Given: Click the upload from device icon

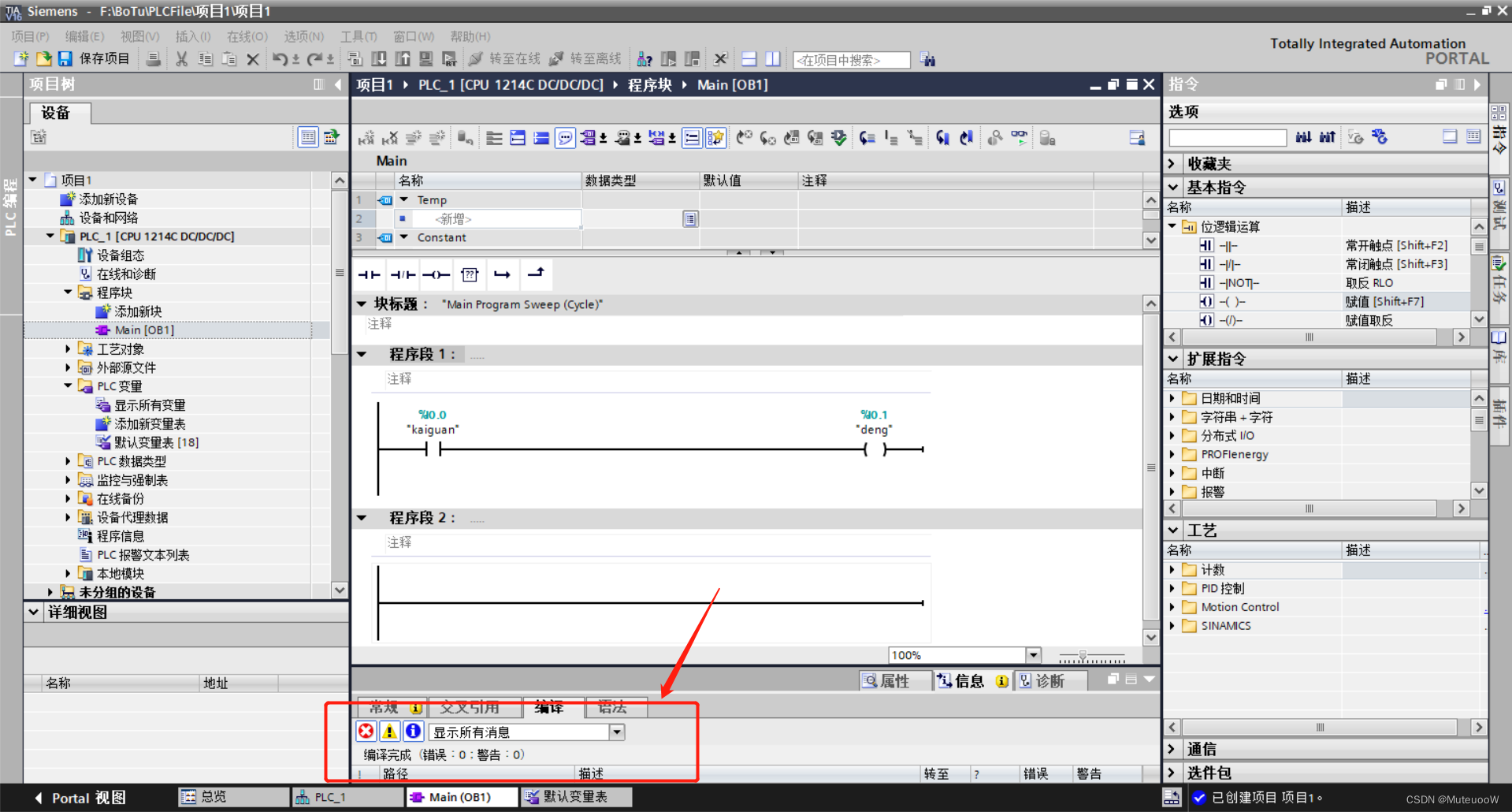Looking at the screenshot, I should (x=403, y=59).
